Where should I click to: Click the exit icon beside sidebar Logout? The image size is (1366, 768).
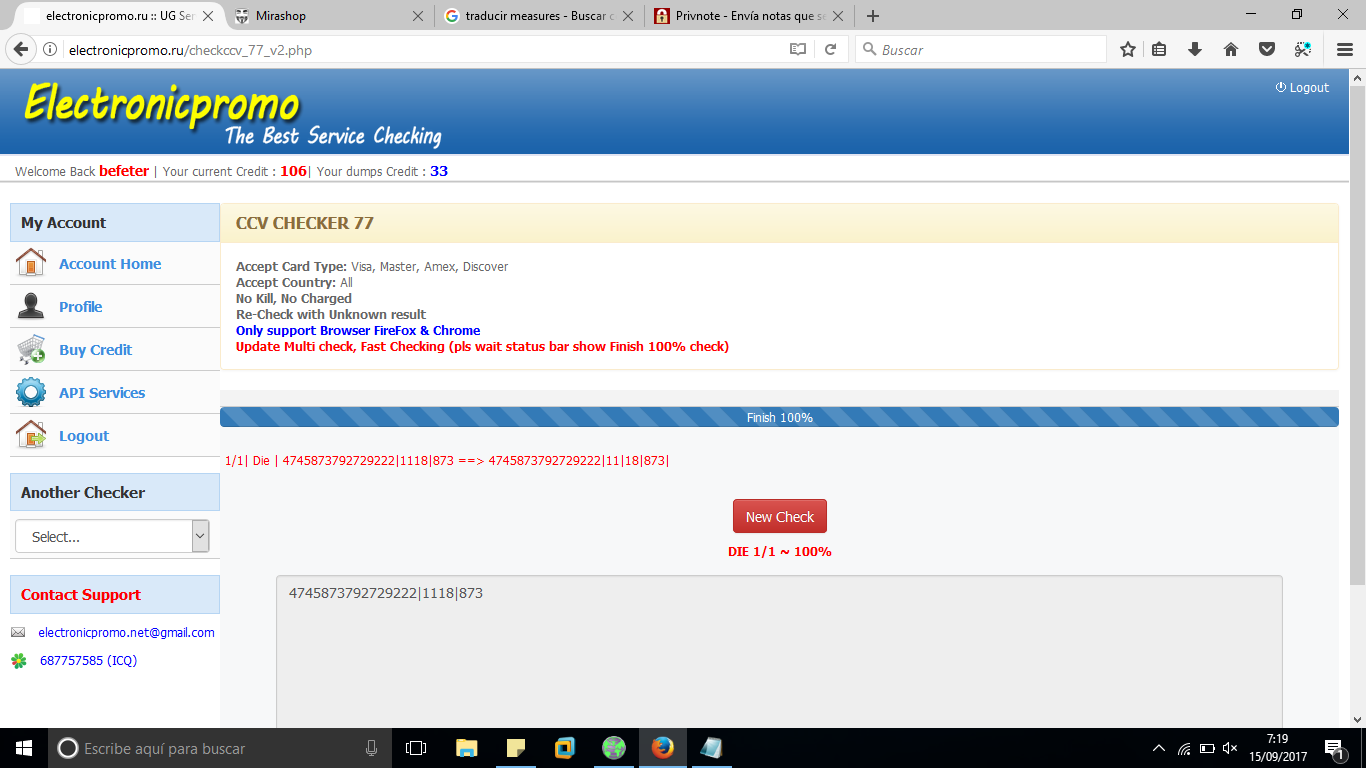tap(31, 435)
